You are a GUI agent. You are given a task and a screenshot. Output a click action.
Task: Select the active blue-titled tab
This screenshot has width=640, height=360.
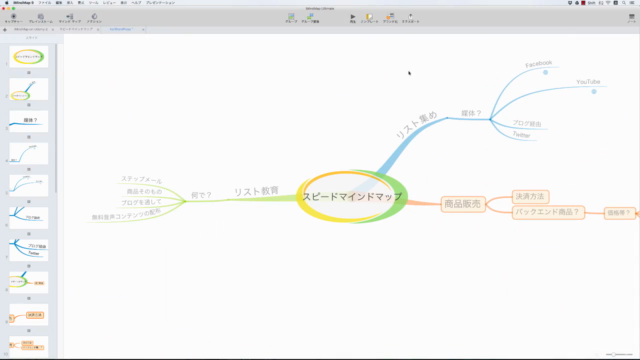point(121,29)
